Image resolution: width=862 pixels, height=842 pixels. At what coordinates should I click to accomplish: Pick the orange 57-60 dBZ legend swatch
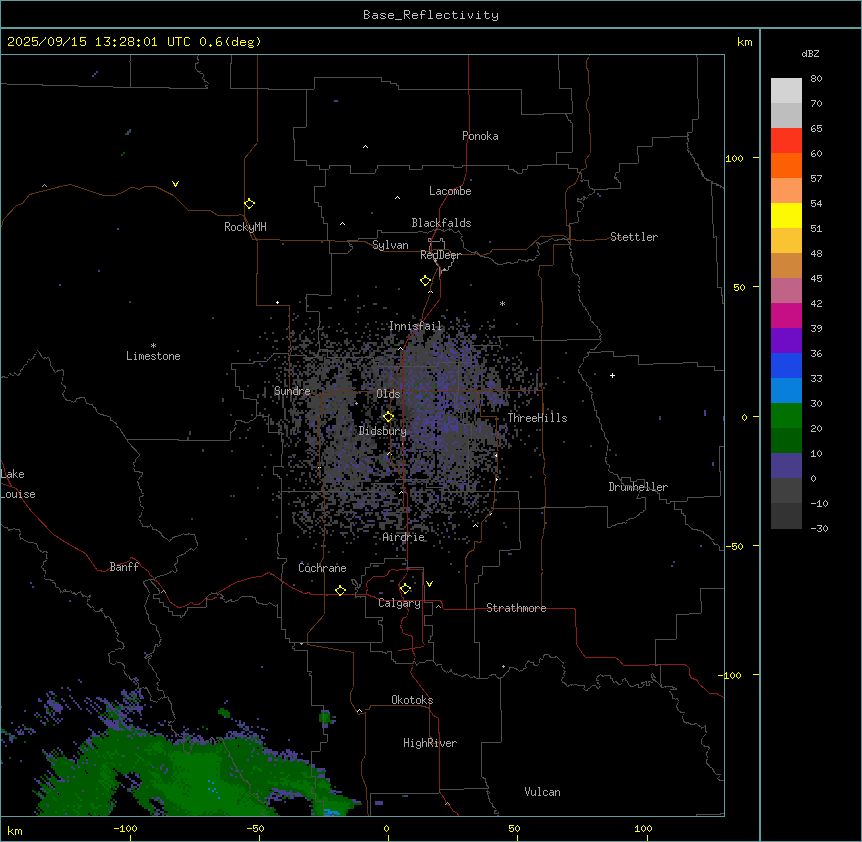pos(786,165)
